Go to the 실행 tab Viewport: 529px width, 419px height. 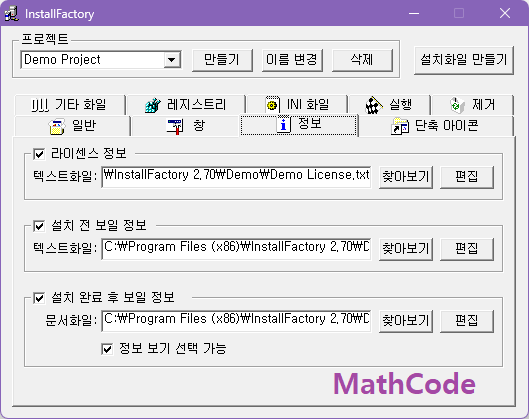pyautogui.click(x=389, y=105)
